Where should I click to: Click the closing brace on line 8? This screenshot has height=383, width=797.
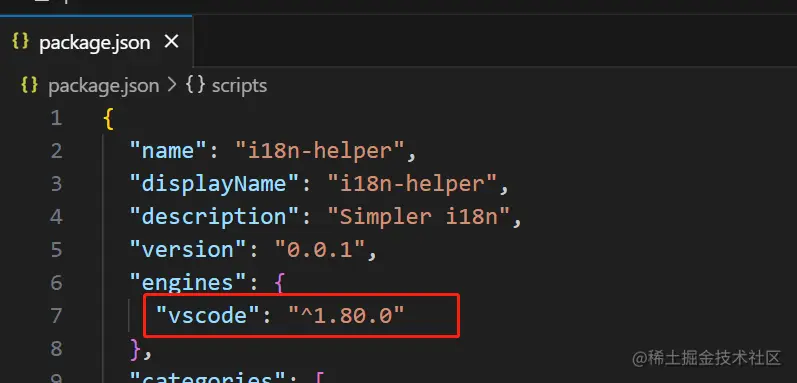point(135,348)
